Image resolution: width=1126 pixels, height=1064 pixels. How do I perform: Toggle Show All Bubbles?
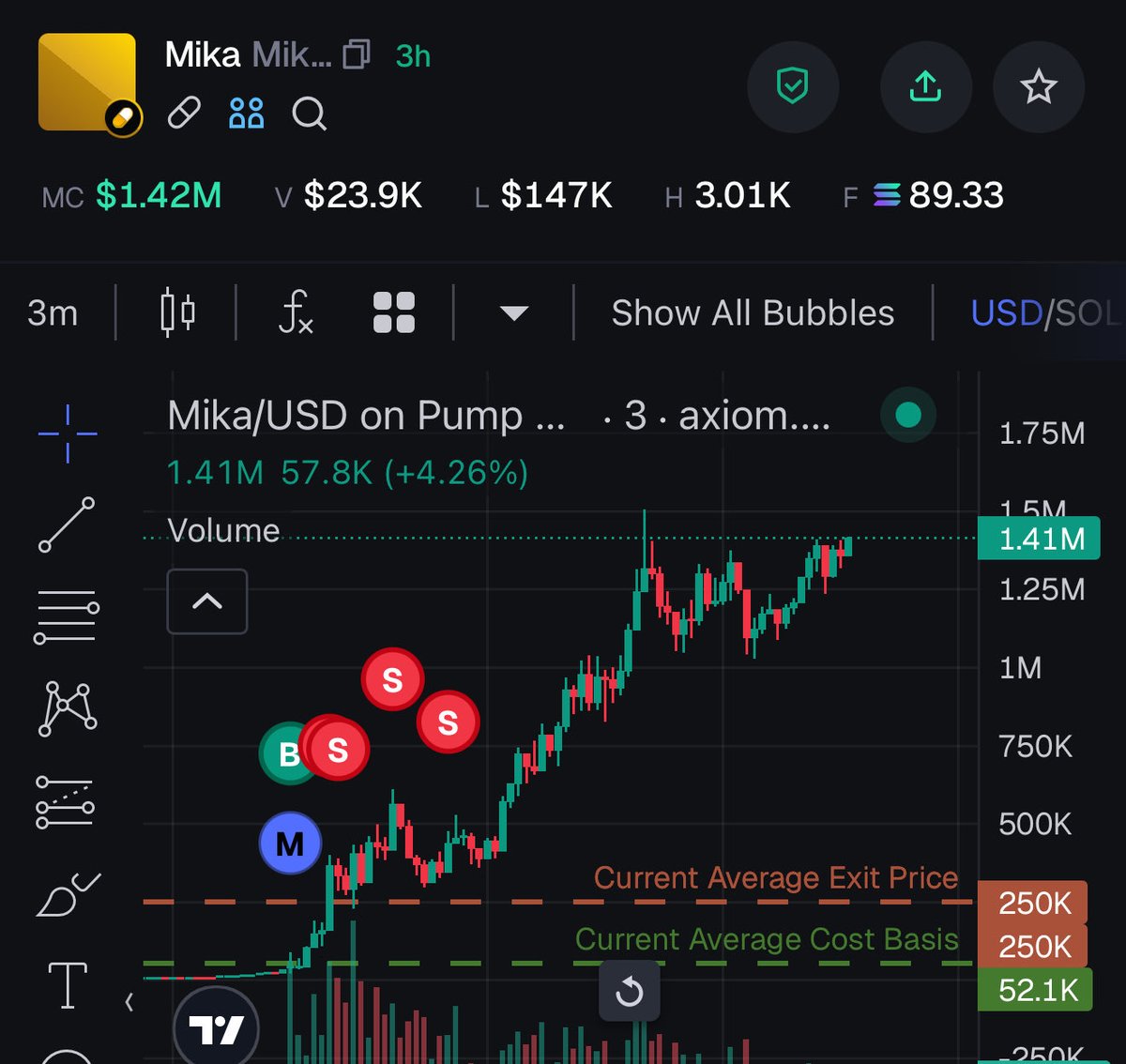753,312
